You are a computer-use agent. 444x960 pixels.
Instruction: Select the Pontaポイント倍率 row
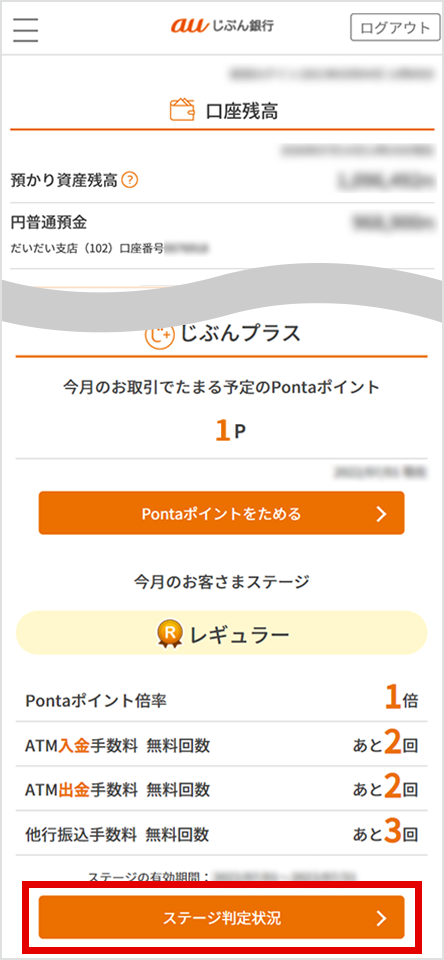pyautogui.click(x=222, y=699)
